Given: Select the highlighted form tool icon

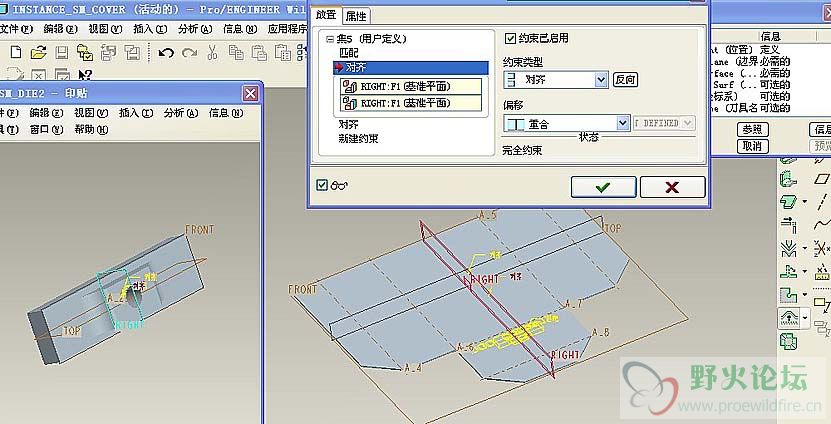Looking at the screenshot, I should (x=789, y=317).
